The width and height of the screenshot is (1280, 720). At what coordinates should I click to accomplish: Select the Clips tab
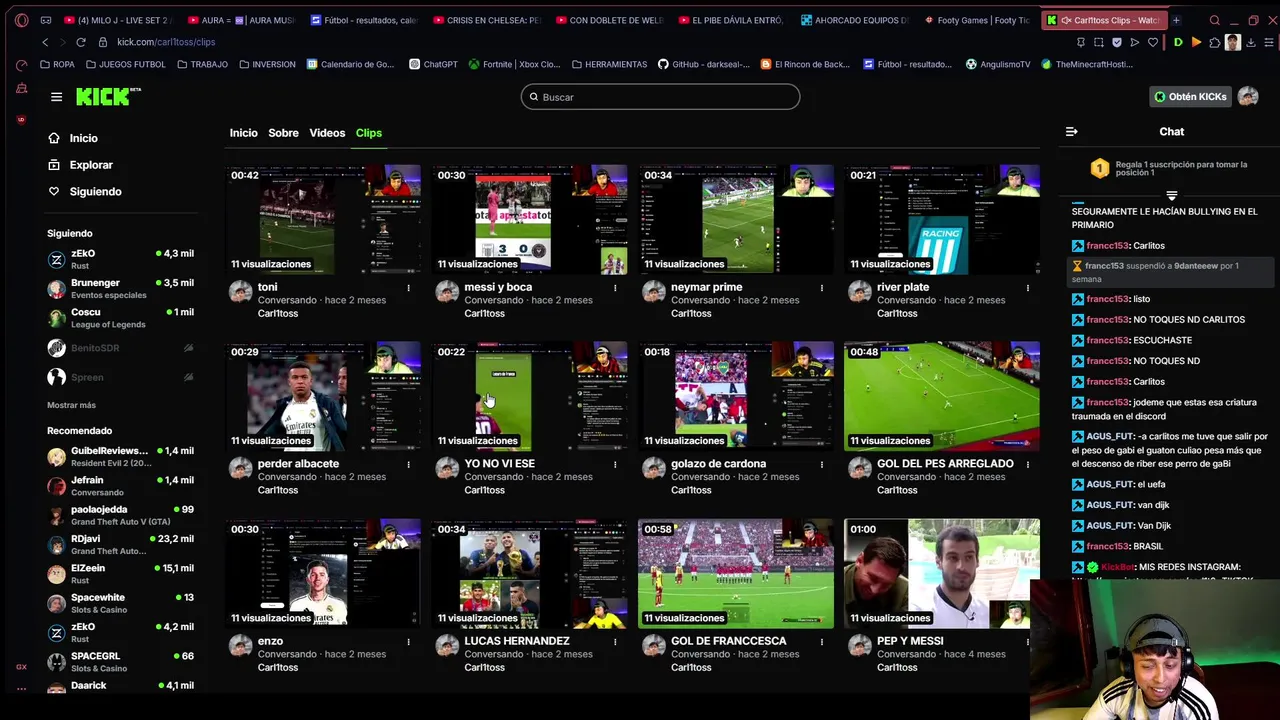point(369,133)
